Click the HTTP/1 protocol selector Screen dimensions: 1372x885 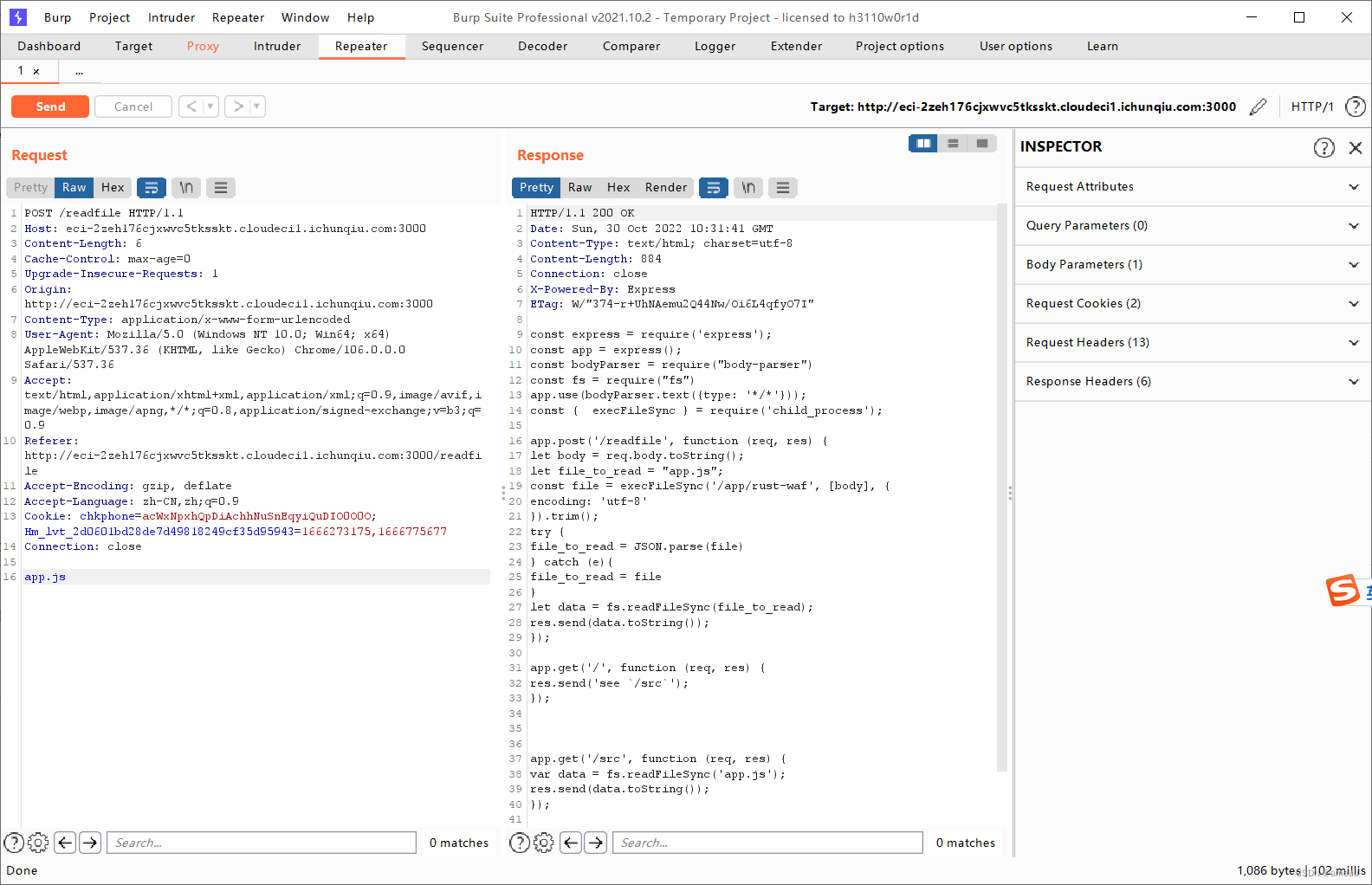[1312, 107]
